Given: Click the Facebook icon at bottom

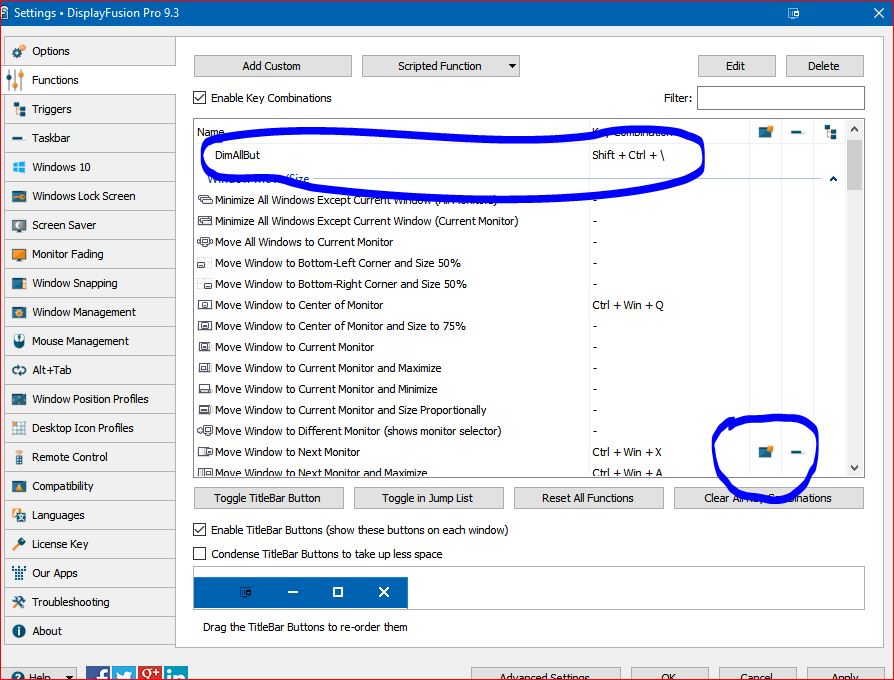Looking at the screenshot, I should click(98, 674).
